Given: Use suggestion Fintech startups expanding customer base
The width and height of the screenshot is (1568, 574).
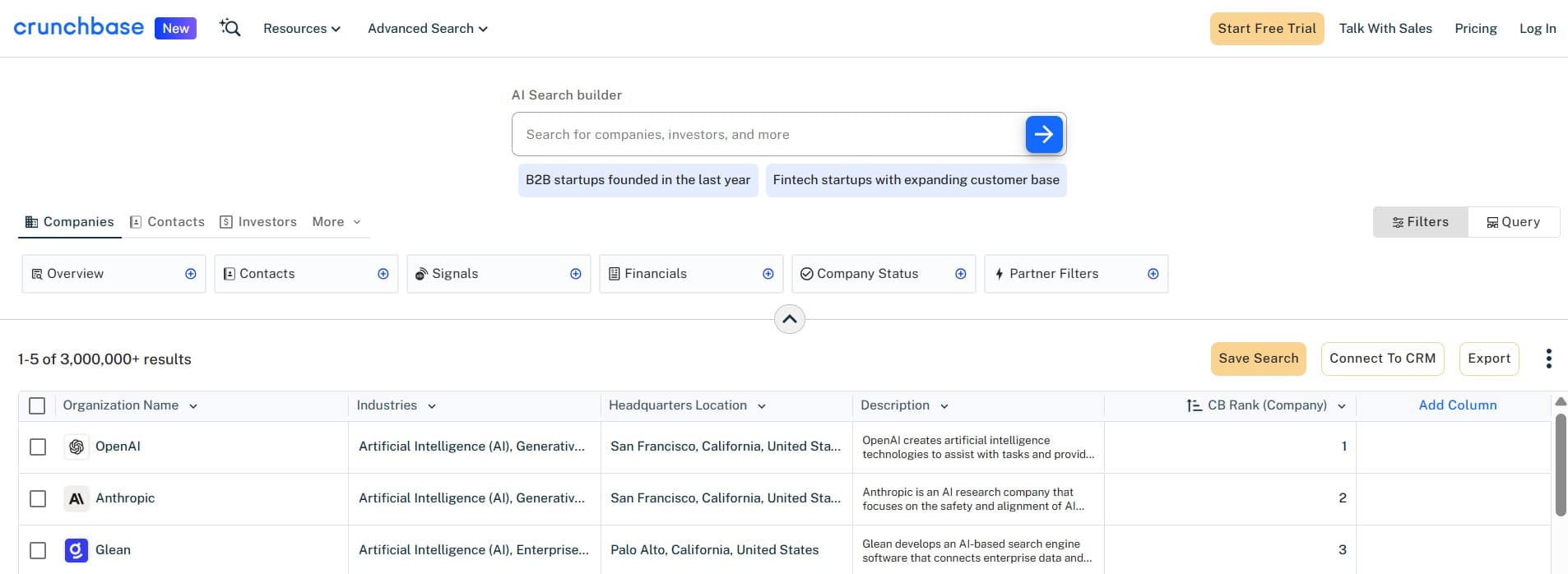Looking at the screenshot, I should pos(916,180).
